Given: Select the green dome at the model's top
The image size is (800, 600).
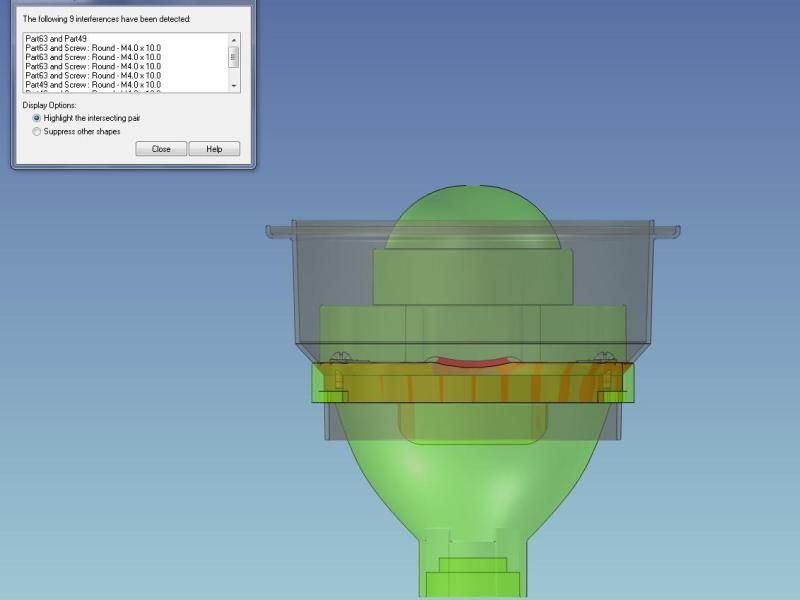Looking at the screenshot, I should coord(472,217).
